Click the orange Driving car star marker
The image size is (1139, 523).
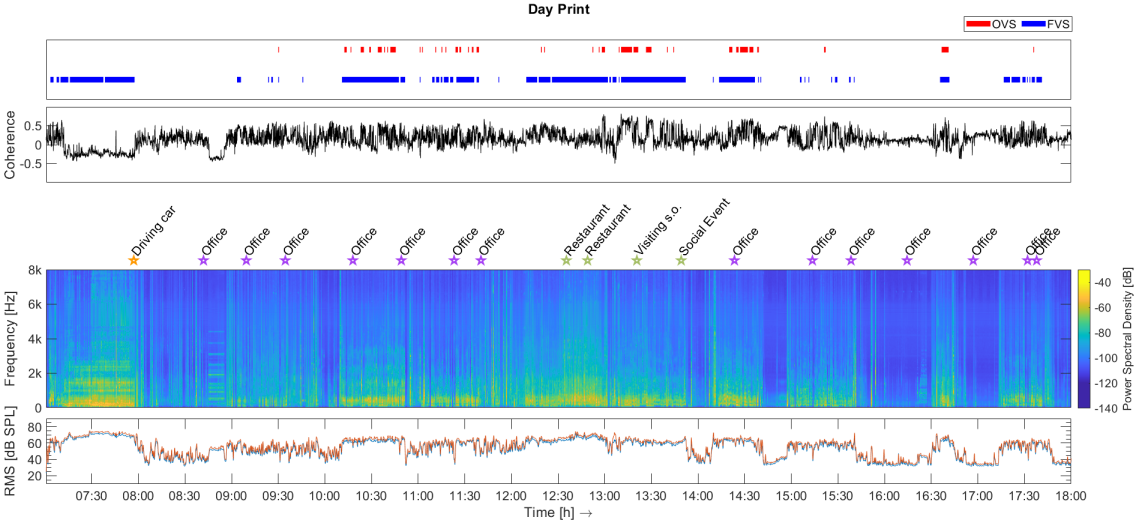click(134, 260)
